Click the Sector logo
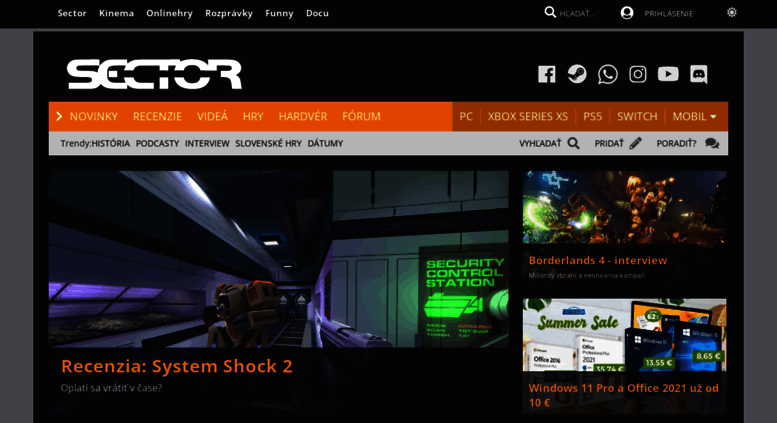 click(x=154, y=74)
